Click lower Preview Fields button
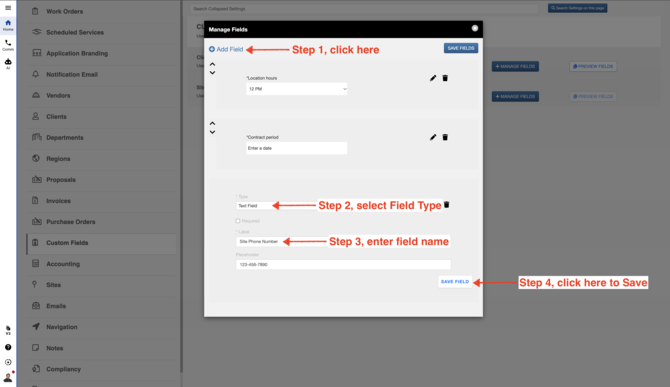The width and height of the screenshot is (670, 387). point(593,96)
